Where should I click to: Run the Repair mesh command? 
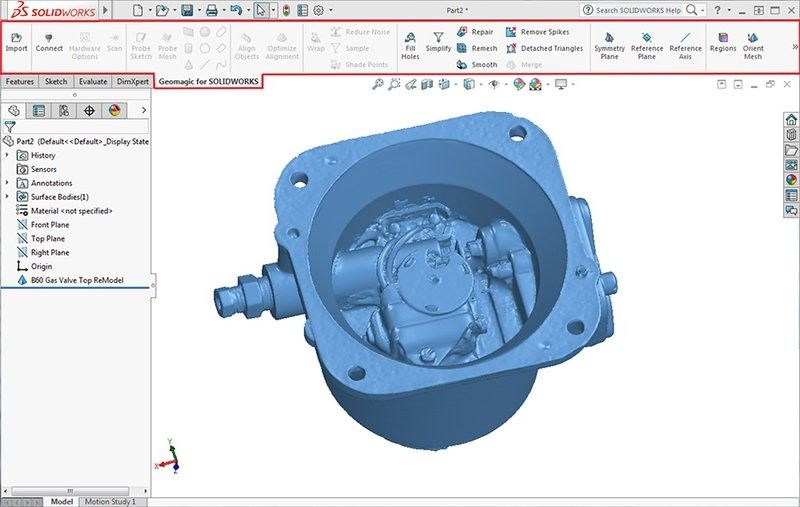click(475, 32)
